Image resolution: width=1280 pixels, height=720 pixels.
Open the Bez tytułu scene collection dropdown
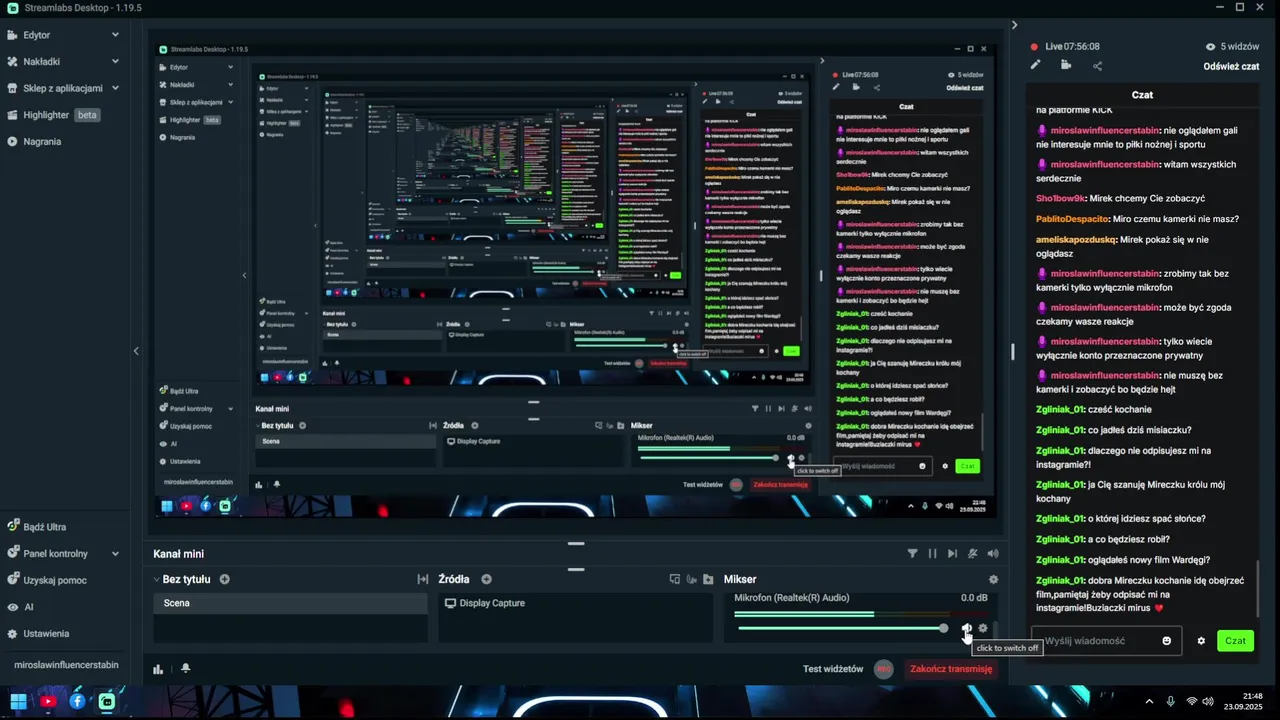coord(181,579)
